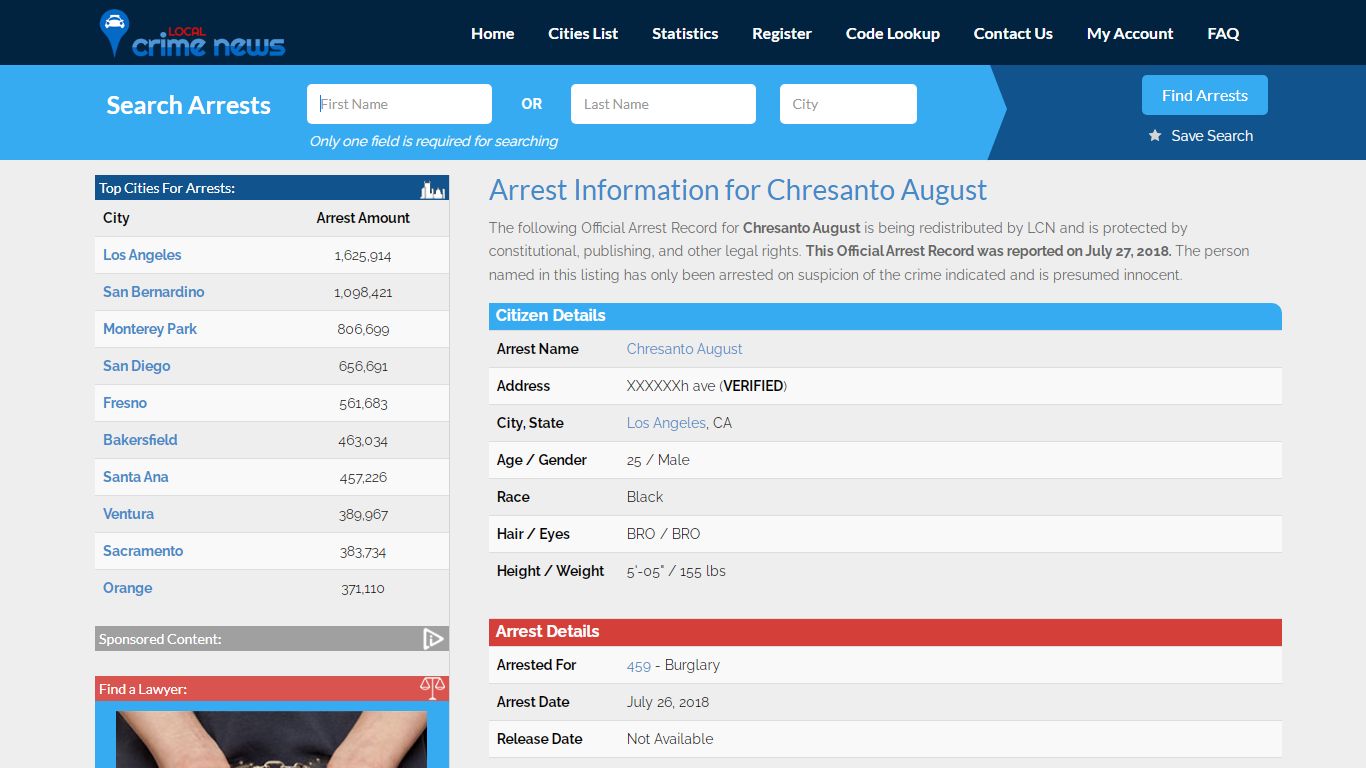The width and height of the screenshot is (1366, 768).
Task: Click the Arrest Details section header
Action: [x=885, y=632]
